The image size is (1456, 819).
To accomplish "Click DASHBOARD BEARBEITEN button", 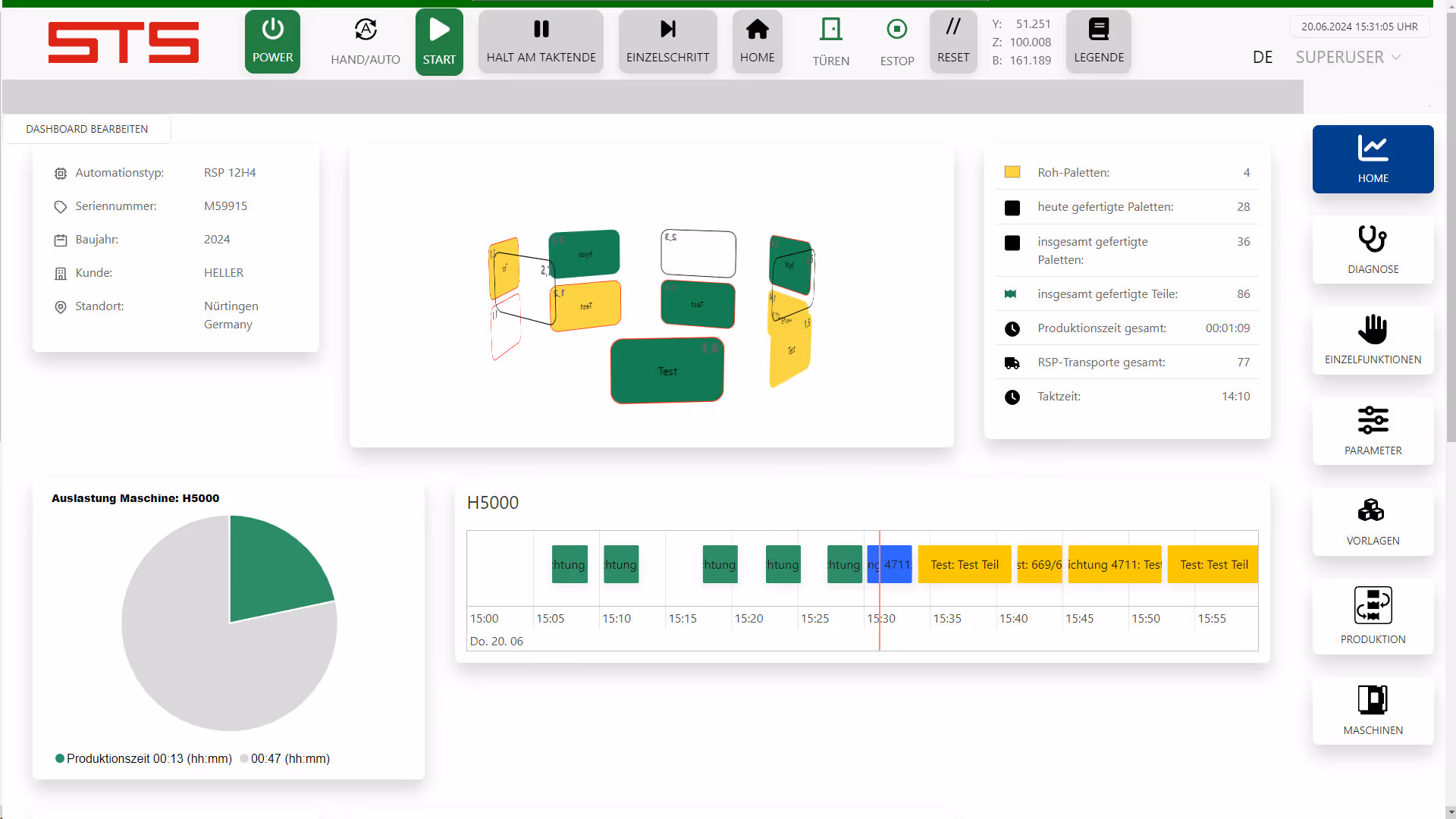I will click(x=87, y=129).
